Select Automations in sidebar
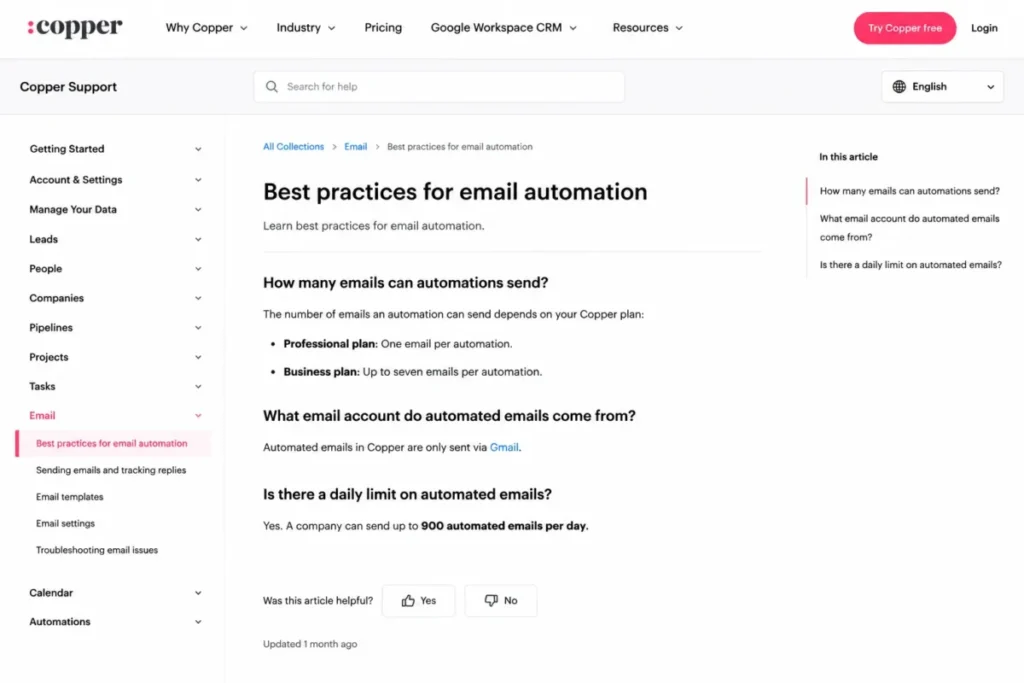Viewport: 1024px width, 683px height. click(x=60, y=622)
